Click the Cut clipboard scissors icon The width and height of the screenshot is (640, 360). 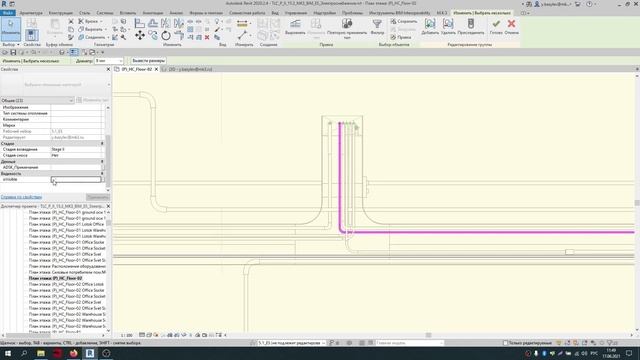point(71,21)
